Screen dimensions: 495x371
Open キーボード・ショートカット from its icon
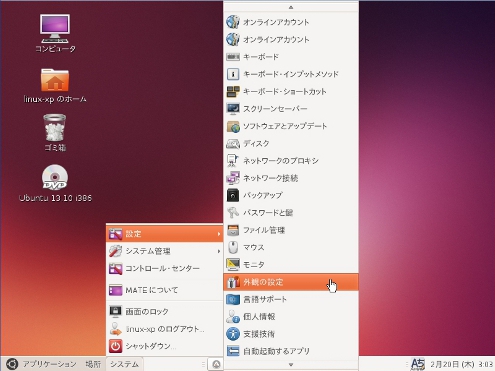(233, 91)
